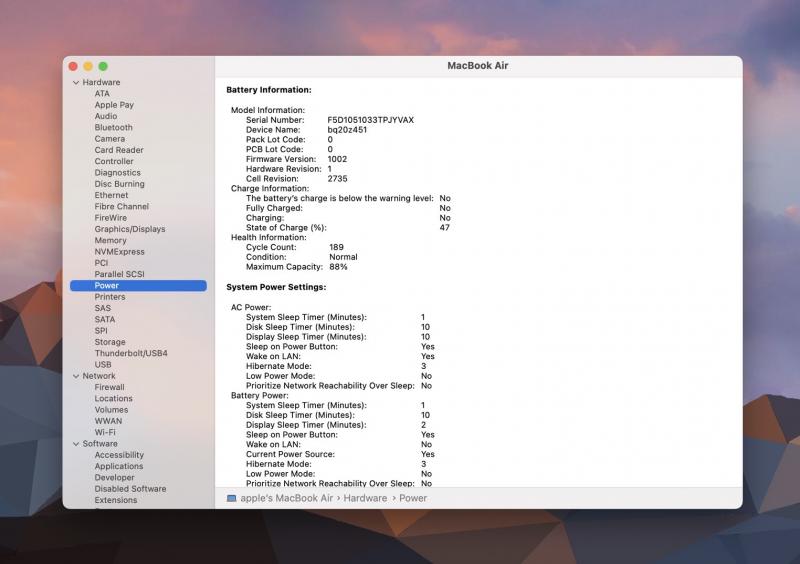Open Storage in the sidebar
Screen dimensions: 800x564
pyautogui.click(x=110, y=342)
